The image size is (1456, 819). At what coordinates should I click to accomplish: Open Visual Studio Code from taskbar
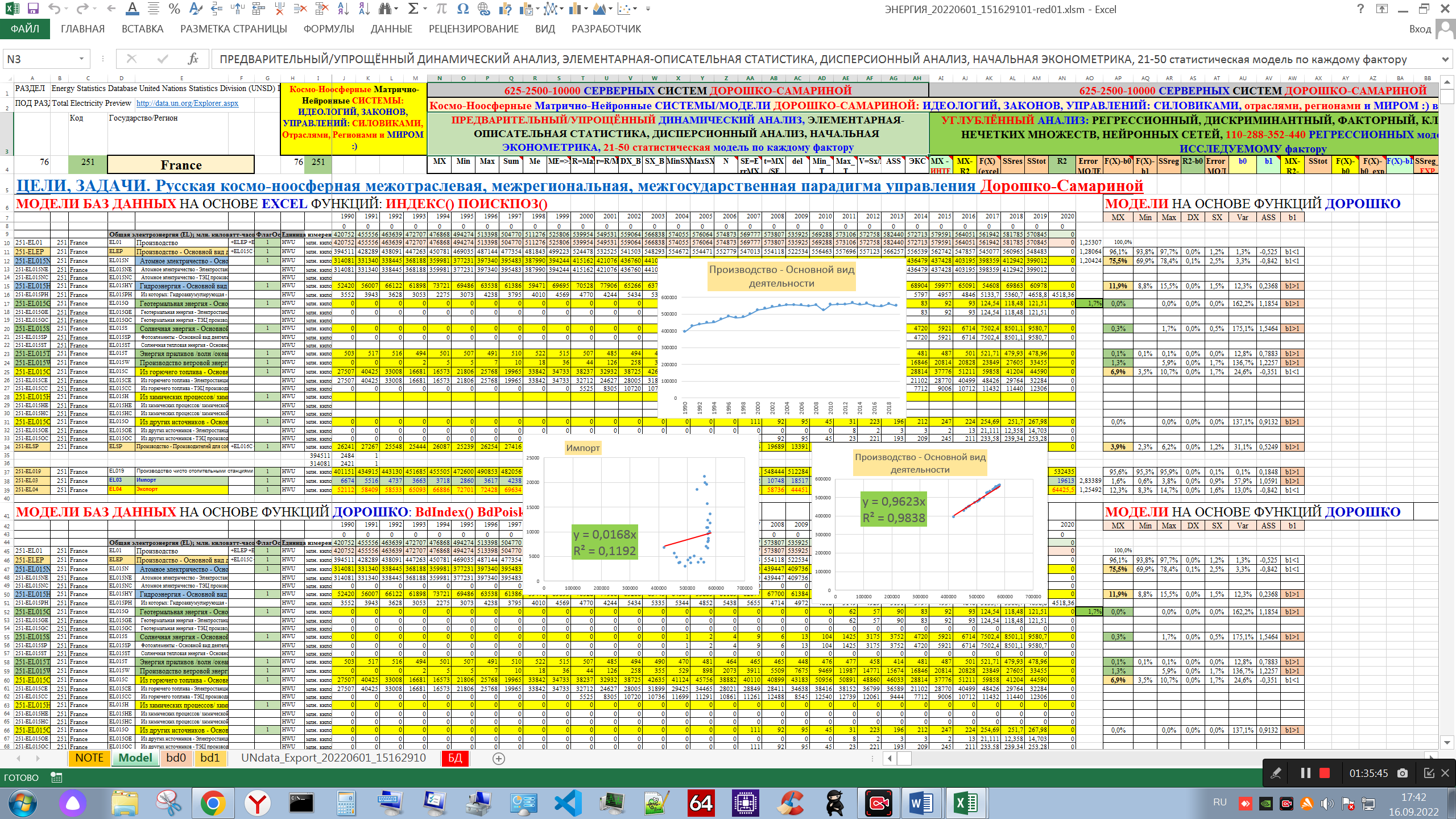tap(568, 803)
